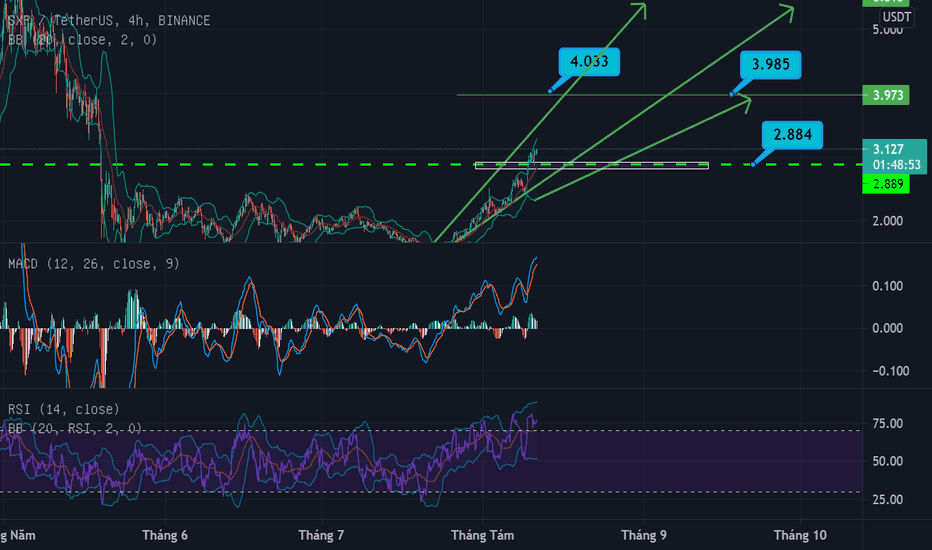The image size is (932, 550).
Task: Click the Tháng 9 time axis label
Action: pos(644,535)
